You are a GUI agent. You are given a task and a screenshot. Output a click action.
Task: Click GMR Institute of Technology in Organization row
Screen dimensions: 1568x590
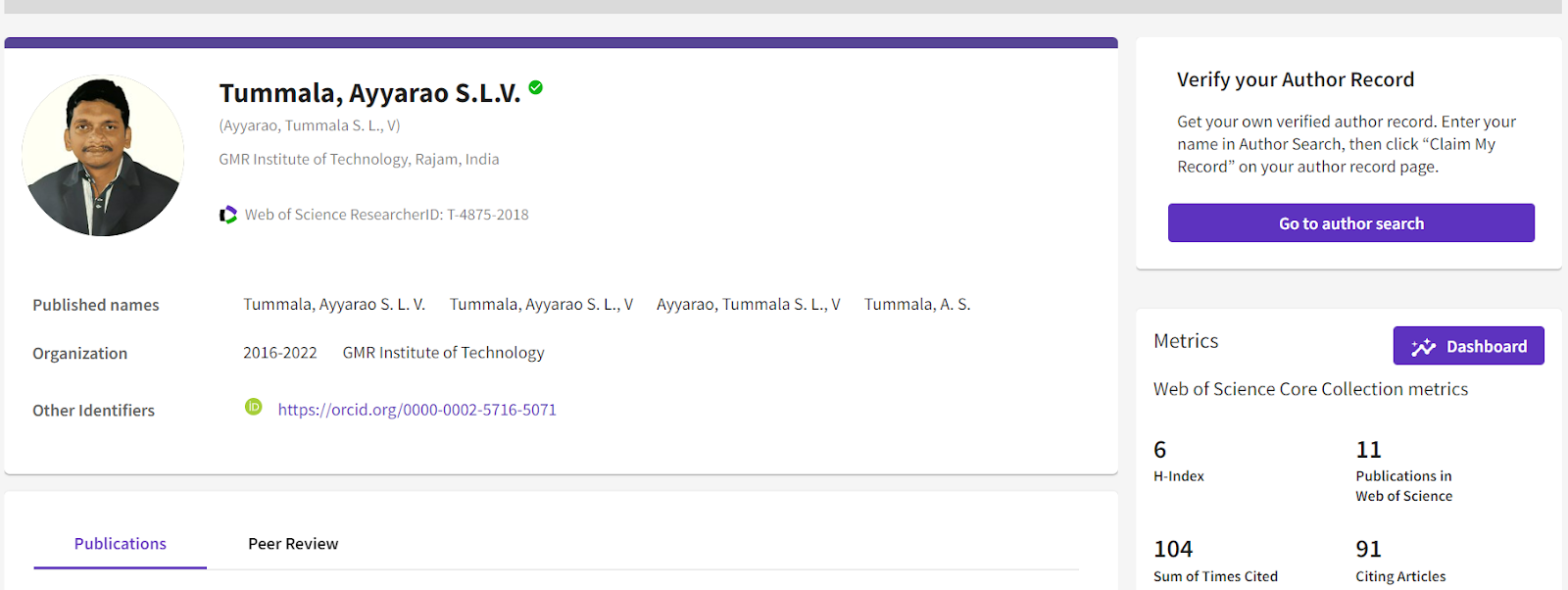click(443, 353)
